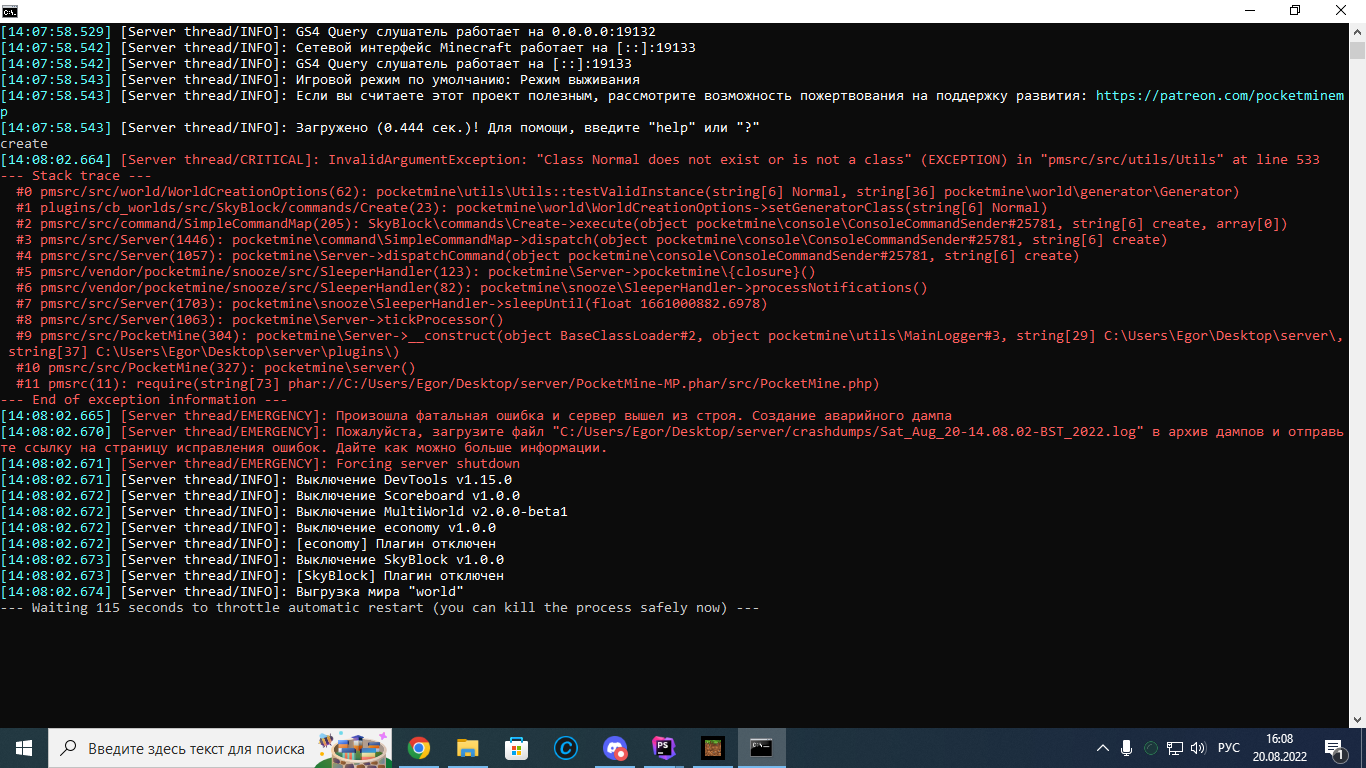The height and width of the screenshot is (768, 1366).
Task: Switch the РУС input language indicator
Action: pos(1229,748)
